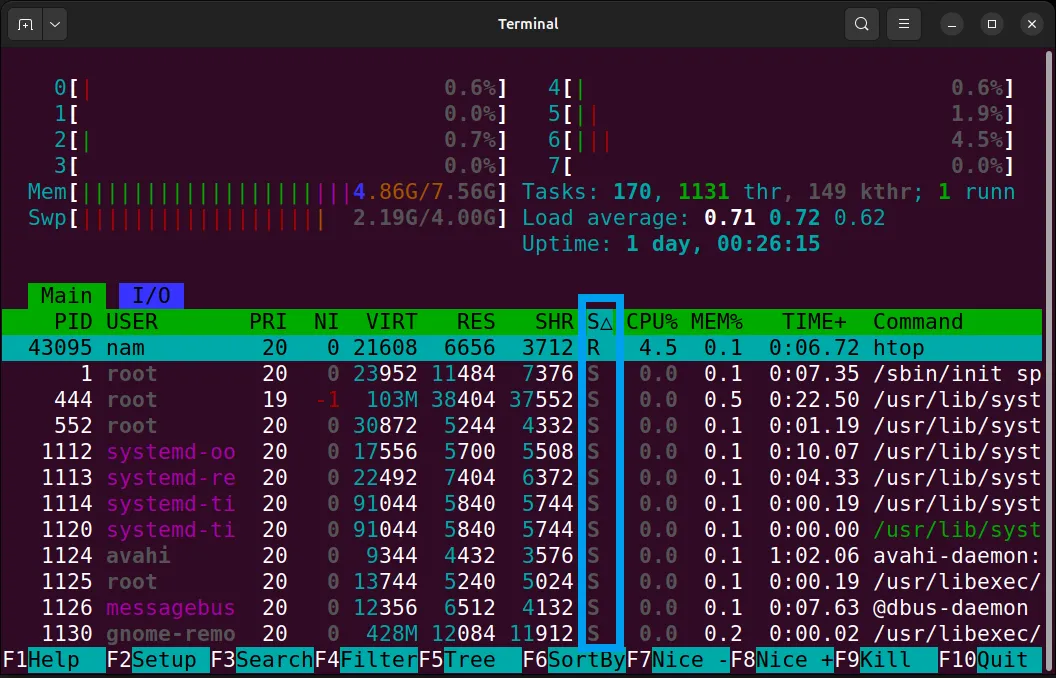1056x678 pixels.
Task: Click the RES value 38404
Action: pos(463,400)
